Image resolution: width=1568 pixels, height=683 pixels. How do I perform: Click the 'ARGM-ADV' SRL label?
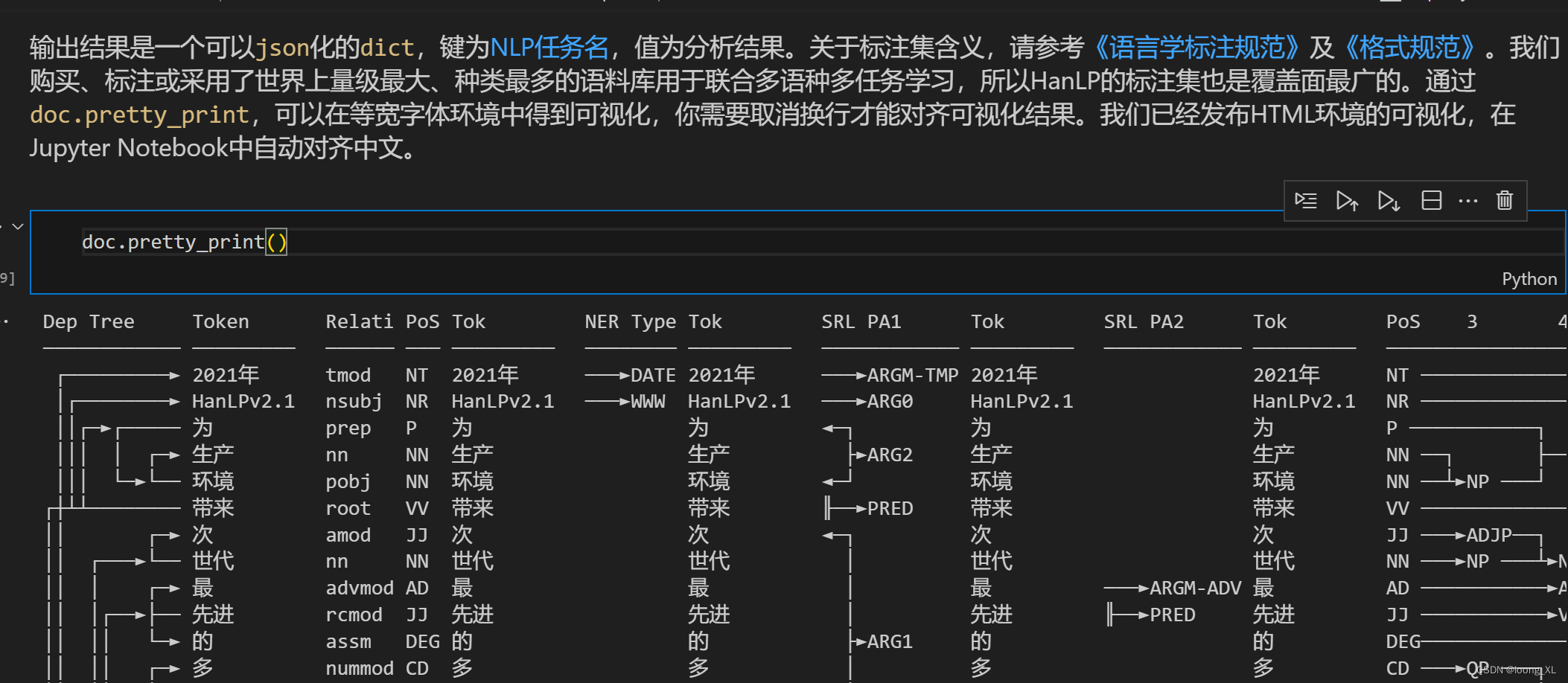[x=1195, y=588]
